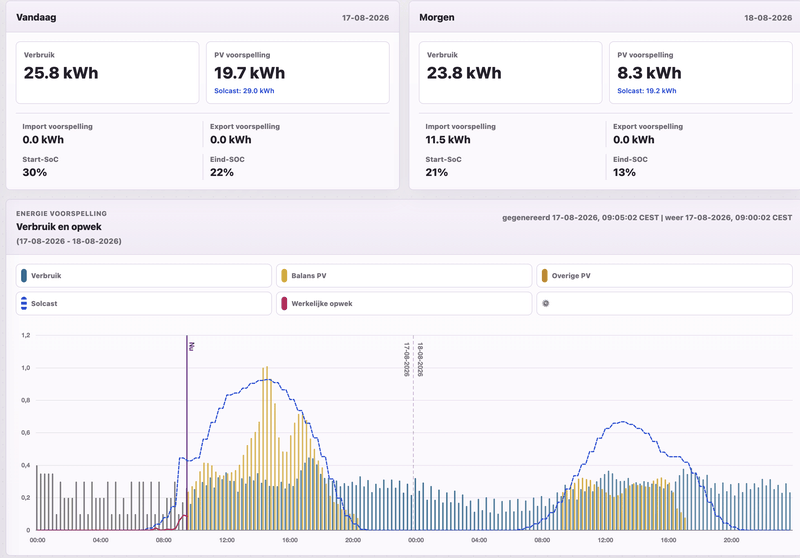Select the Vandaag Verbruik 25.8 kWh card

coord(107,72)
